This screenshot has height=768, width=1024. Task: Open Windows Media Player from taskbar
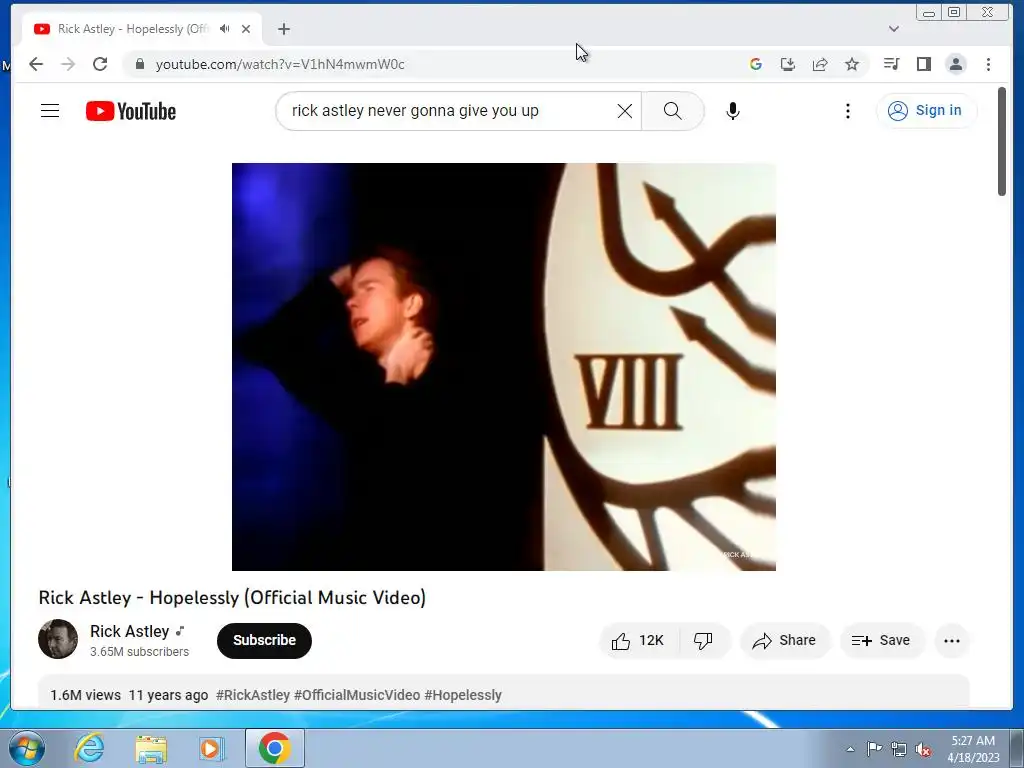212,748
